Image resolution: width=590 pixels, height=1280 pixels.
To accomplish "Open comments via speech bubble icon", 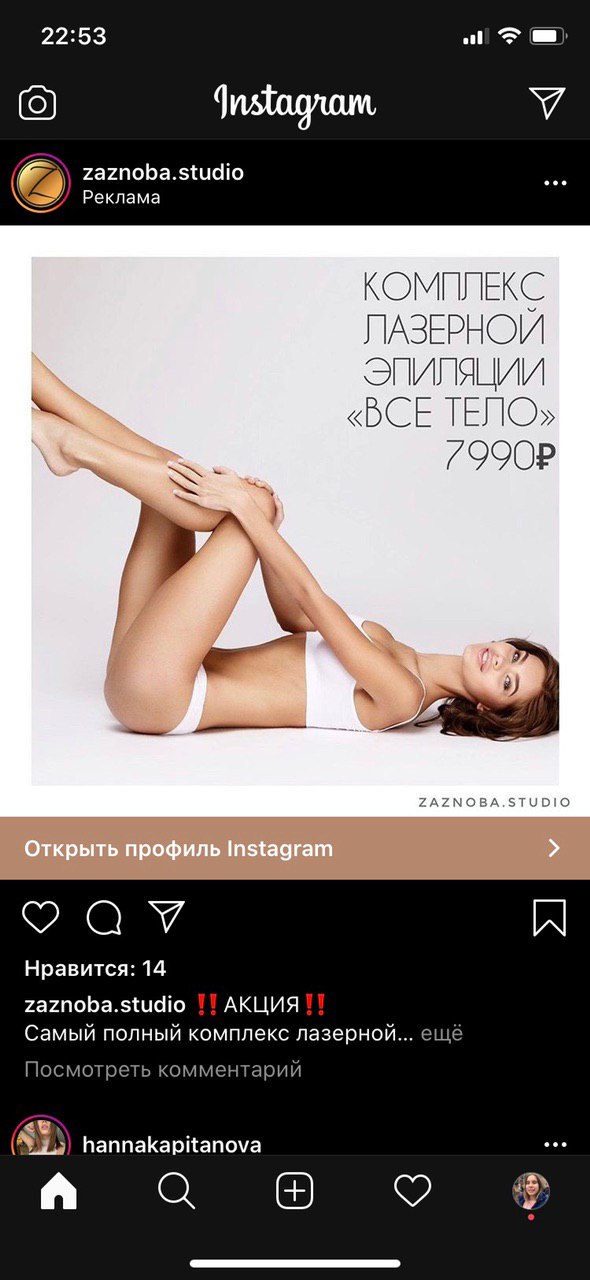I will (x=104, y=917).
